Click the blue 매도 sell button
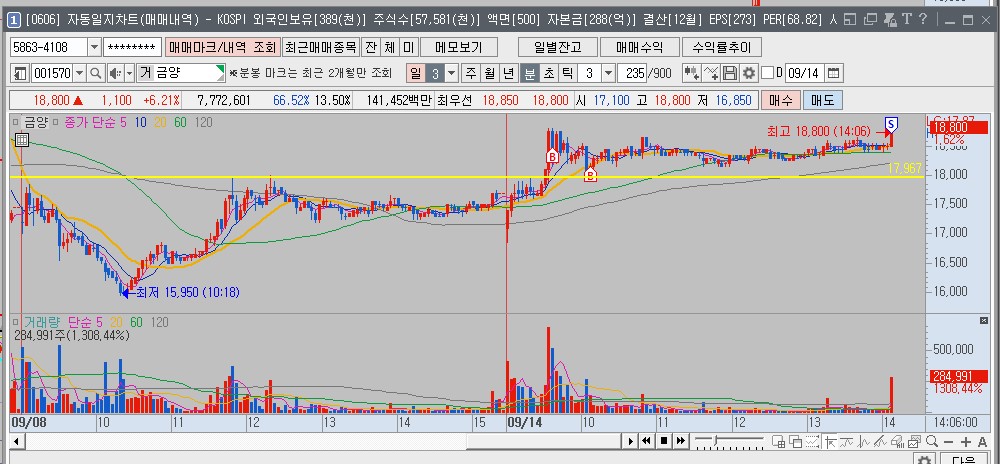Screen dimensions: 1000x464 [822, 100]
